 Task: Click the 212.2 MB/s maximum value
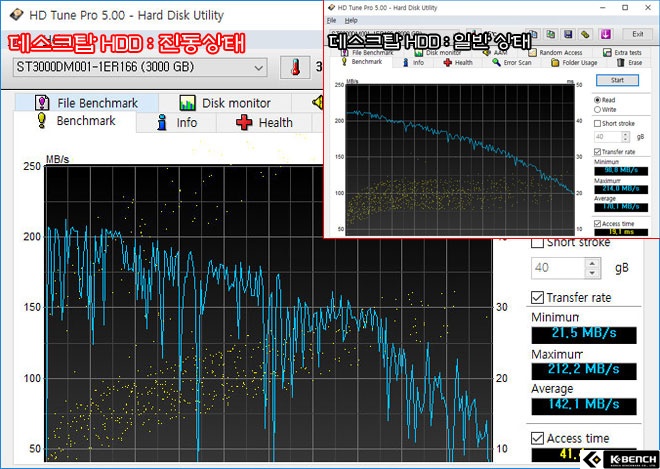click(x=584, y=370)
